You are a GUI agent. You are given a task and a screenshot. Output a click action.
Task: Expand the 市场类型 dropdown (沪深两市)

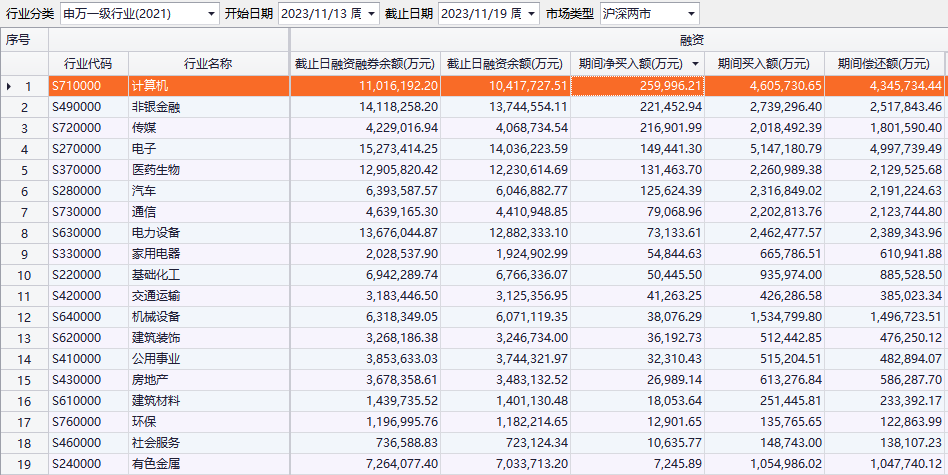(x=691, y=14)
